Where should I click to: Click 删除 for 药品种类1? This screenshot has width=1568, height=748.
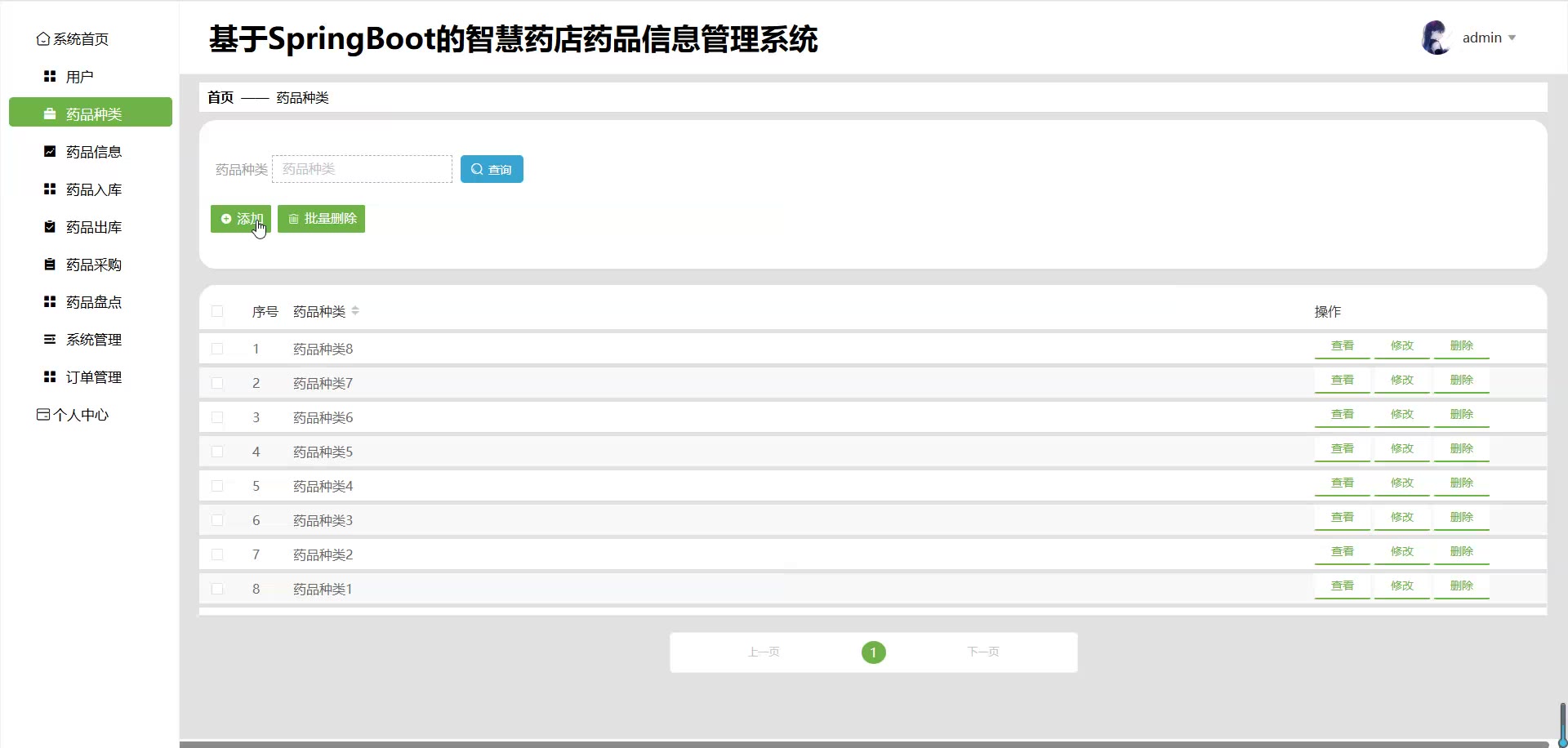coord(1462,586)
